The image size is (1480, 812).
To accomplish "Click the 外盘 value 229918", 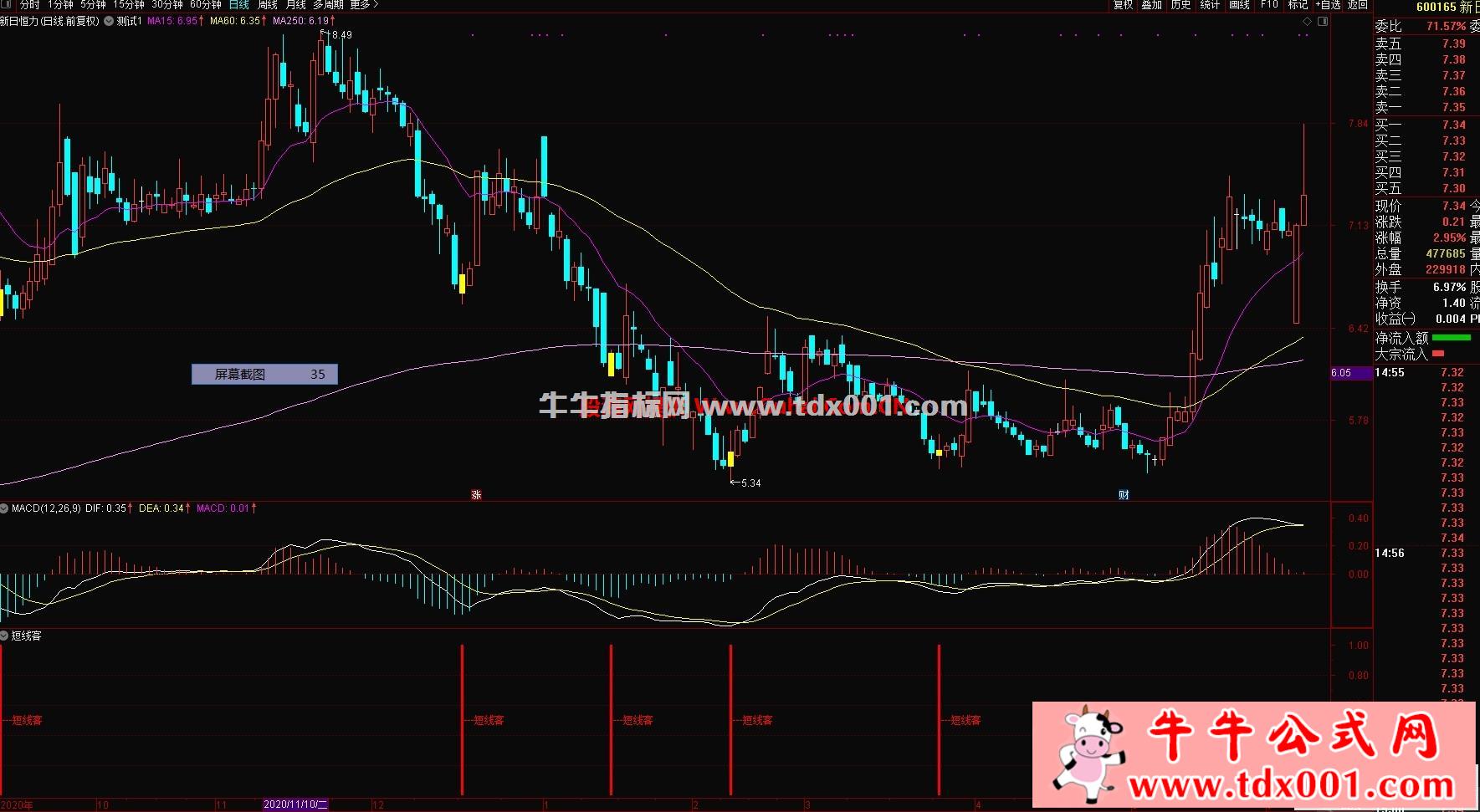I will click(1445, 269).
